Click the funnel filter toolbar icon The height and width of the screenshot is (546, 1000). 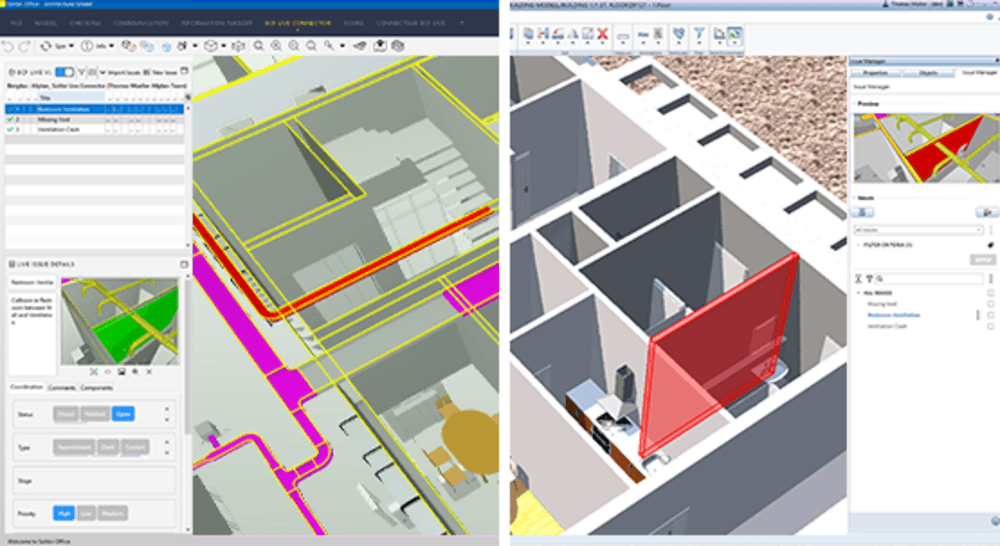coord(699,34)
